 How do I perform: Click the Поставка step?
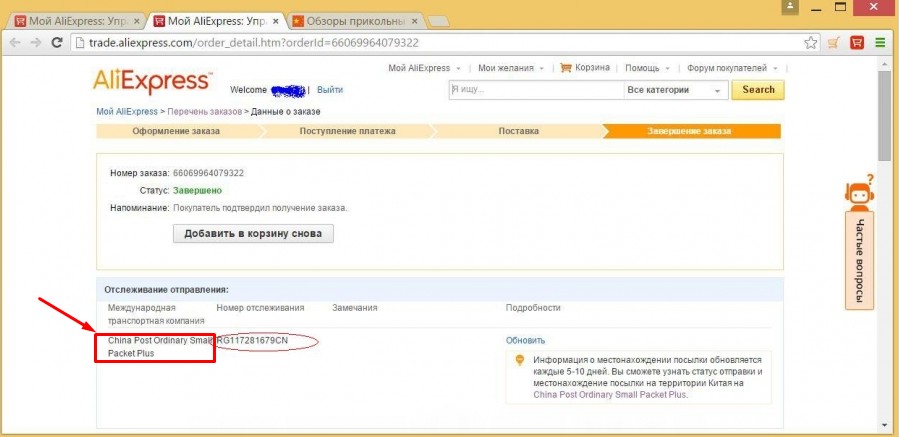pyautogui.click(x=518, y=131)
